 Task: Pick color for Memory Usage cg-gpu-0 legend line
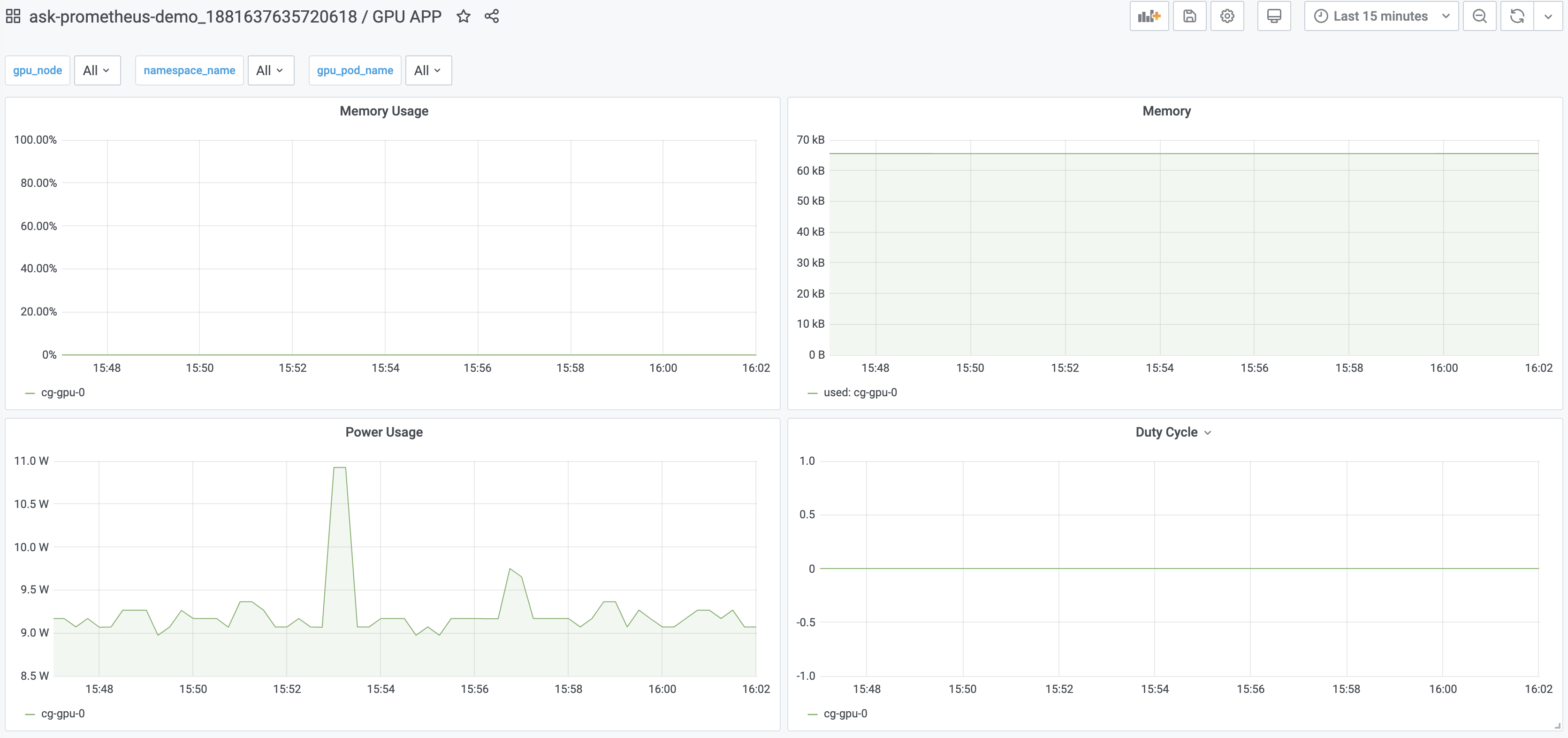point(30,393)
